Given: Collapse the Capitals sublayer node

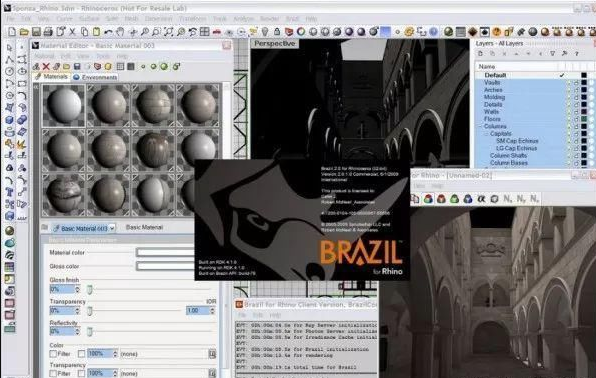Looking at the screenshot, I should [x=486, y=133].
